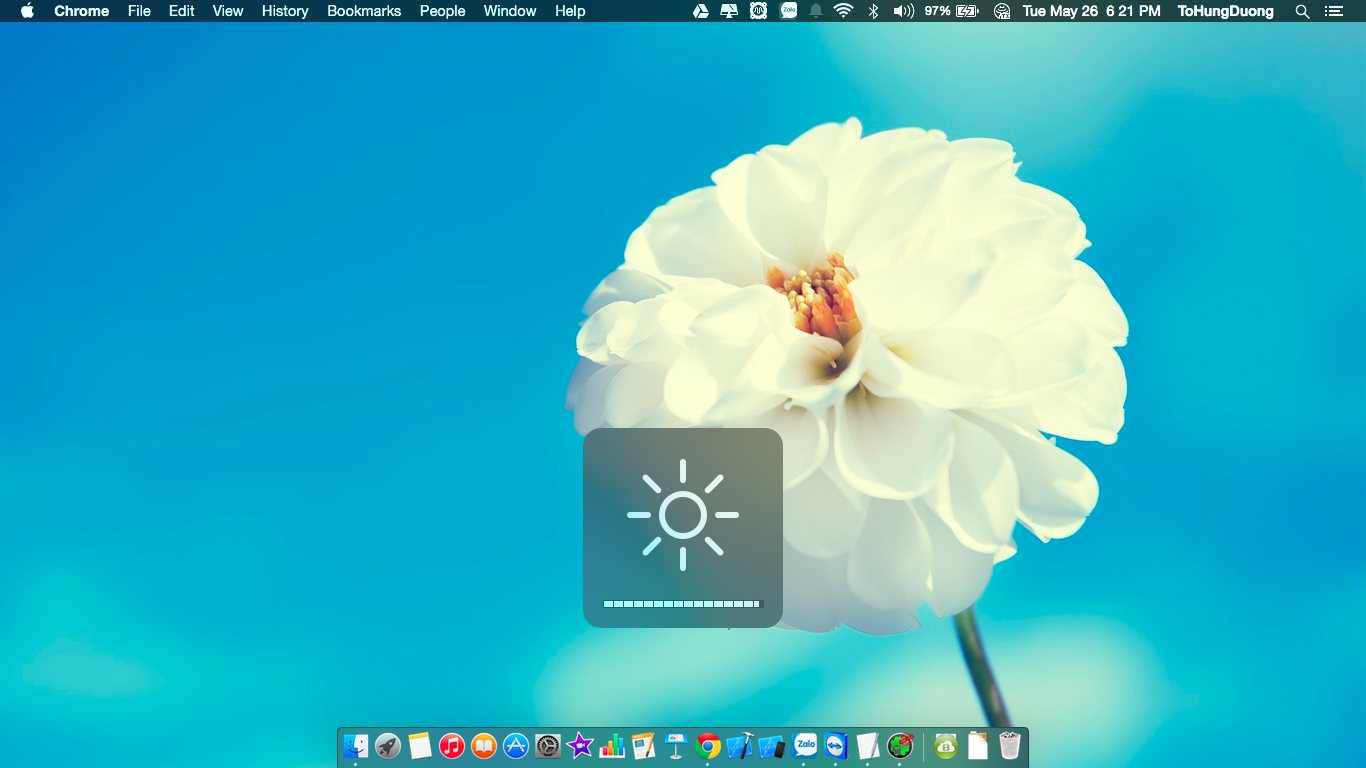Click the Google Drive menu bar icon
This screenshot has height=768, width=1366.
click(701, 11)
